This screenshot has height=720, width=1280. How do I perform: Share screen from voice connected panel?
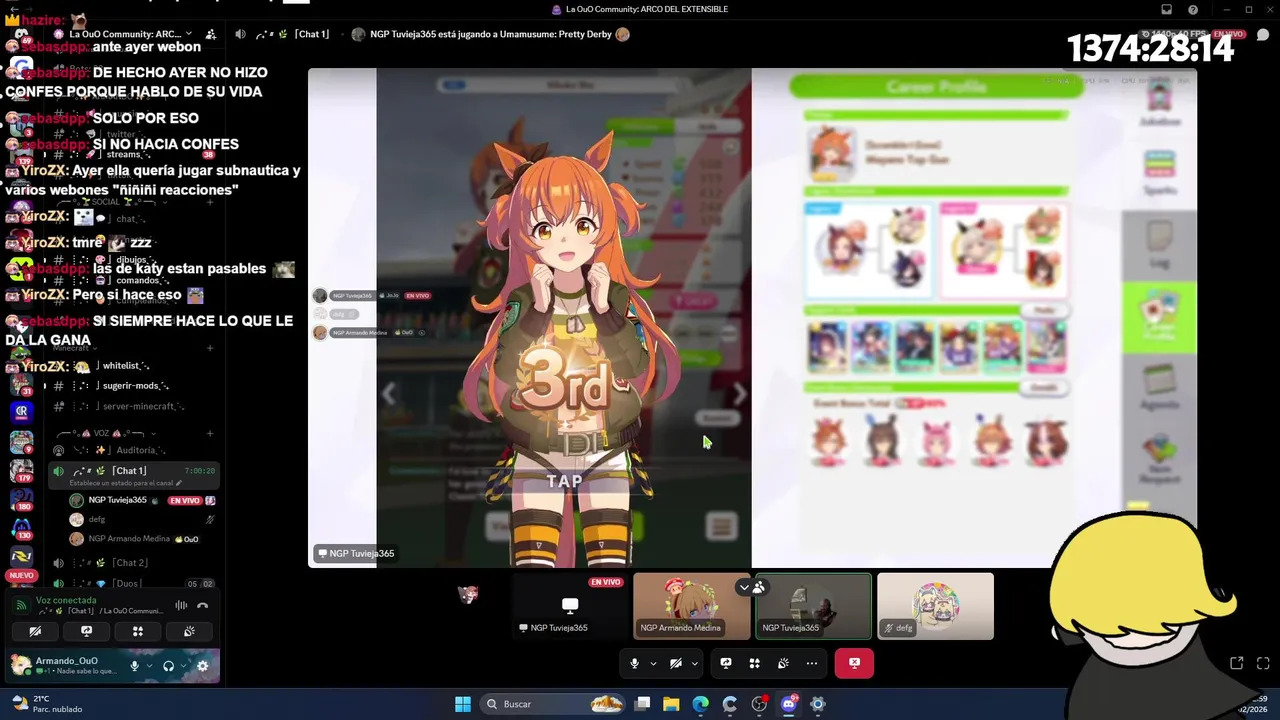click(x=86, y=631)
